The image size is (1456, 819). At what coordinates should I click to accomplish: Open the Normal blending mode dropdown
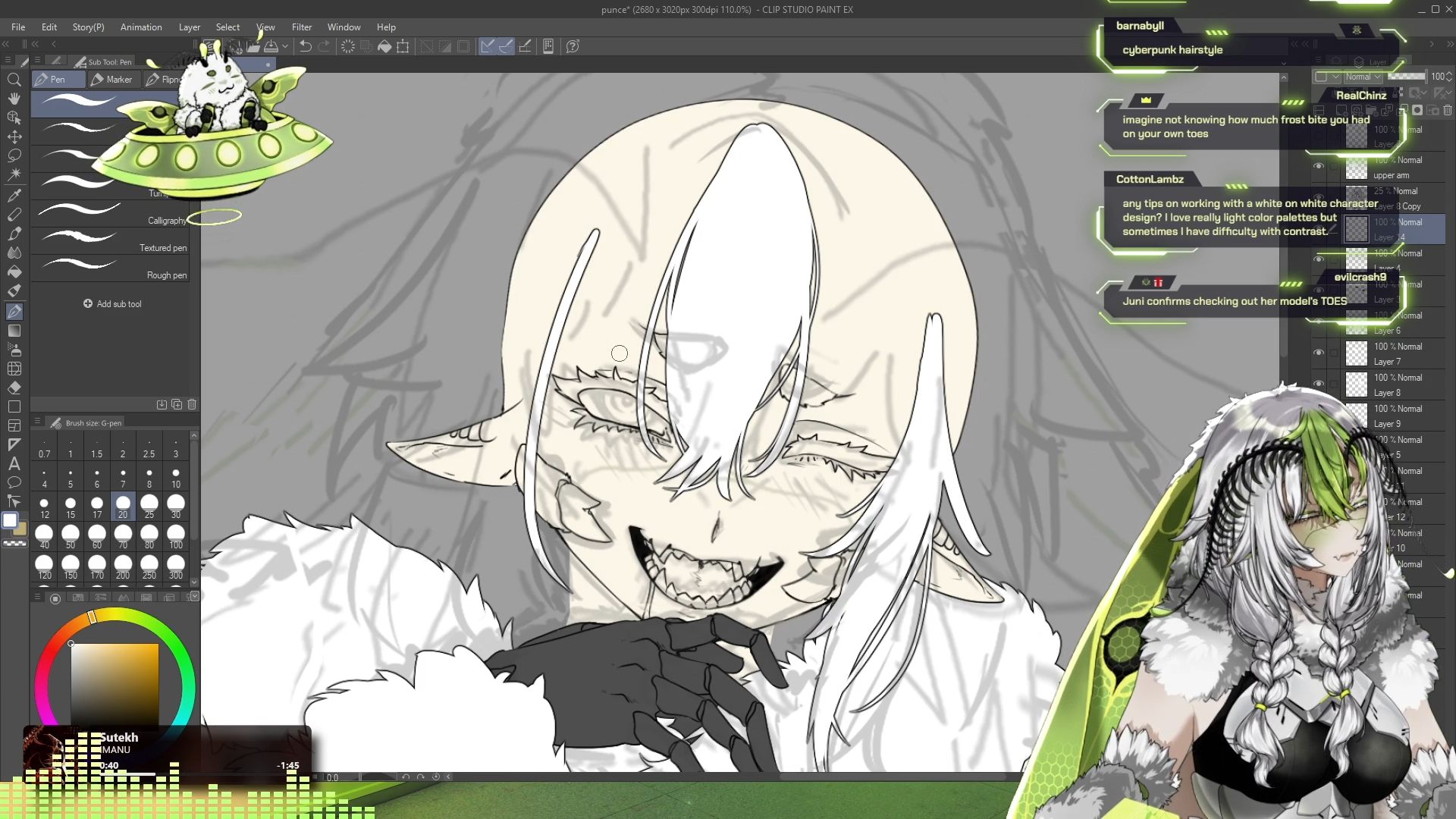pyautogui.click(x=1363, y=77)
